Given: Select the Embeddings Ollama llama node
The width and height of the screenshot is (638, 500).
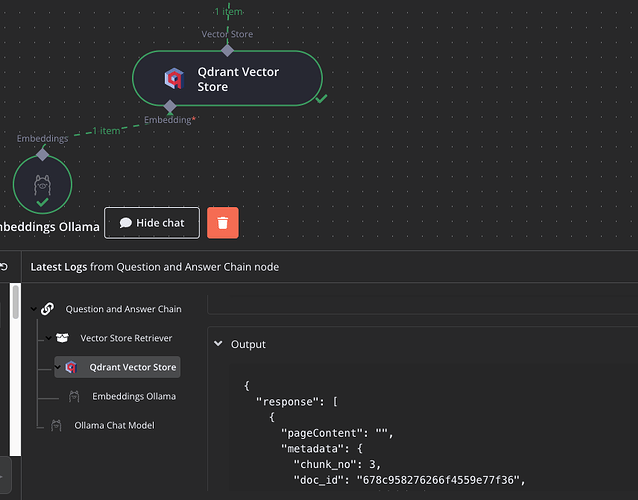Looking at the screenshot, I should [42, 185].
